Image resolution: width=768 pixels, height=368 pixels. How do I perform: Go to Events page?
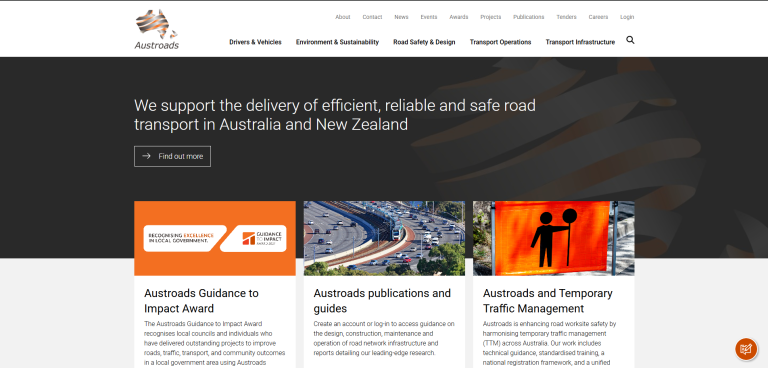[x=429, y=17]
